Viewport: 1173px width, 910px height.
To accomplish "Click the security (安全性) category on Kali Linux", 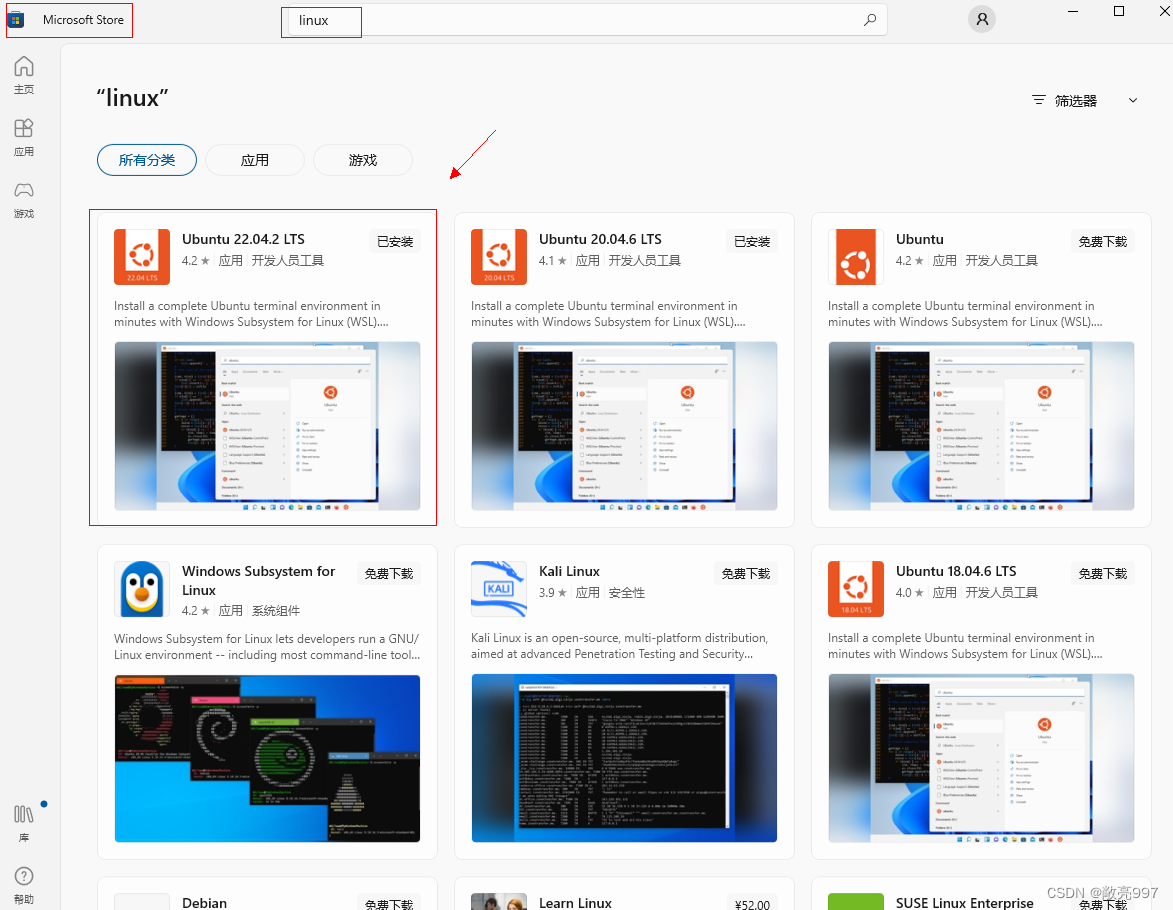I will (626, 593).
